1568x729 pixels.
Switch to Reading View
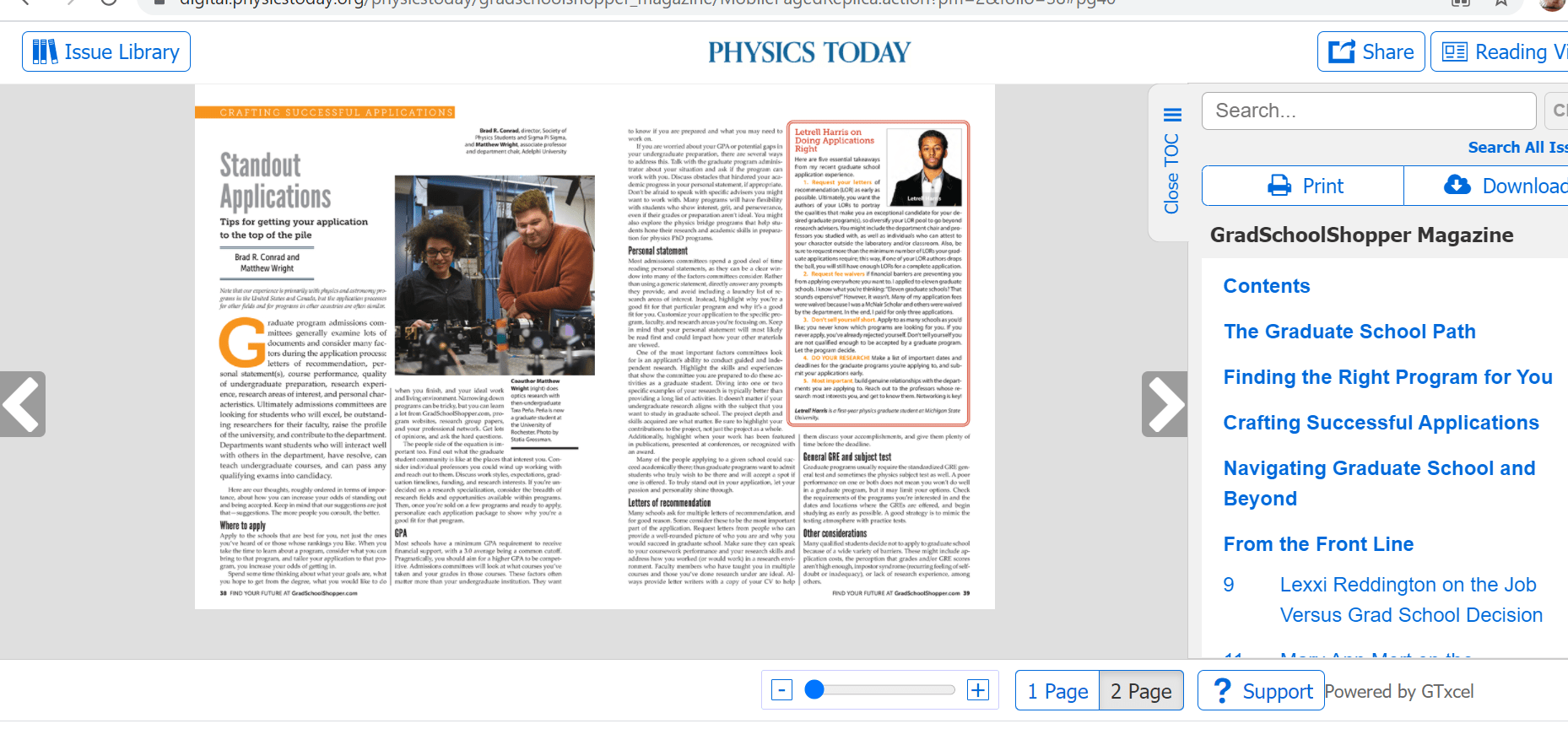1500,51
